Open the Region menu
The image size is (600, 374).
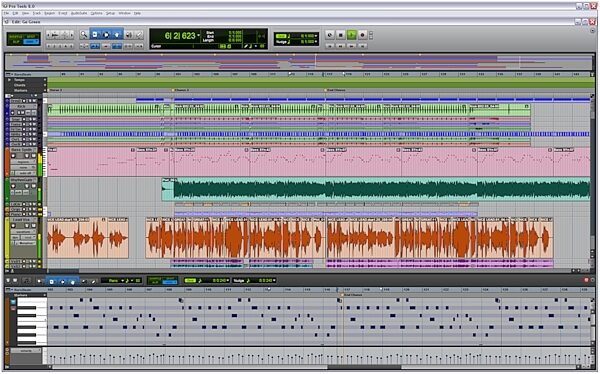click(x=49, y=13)
